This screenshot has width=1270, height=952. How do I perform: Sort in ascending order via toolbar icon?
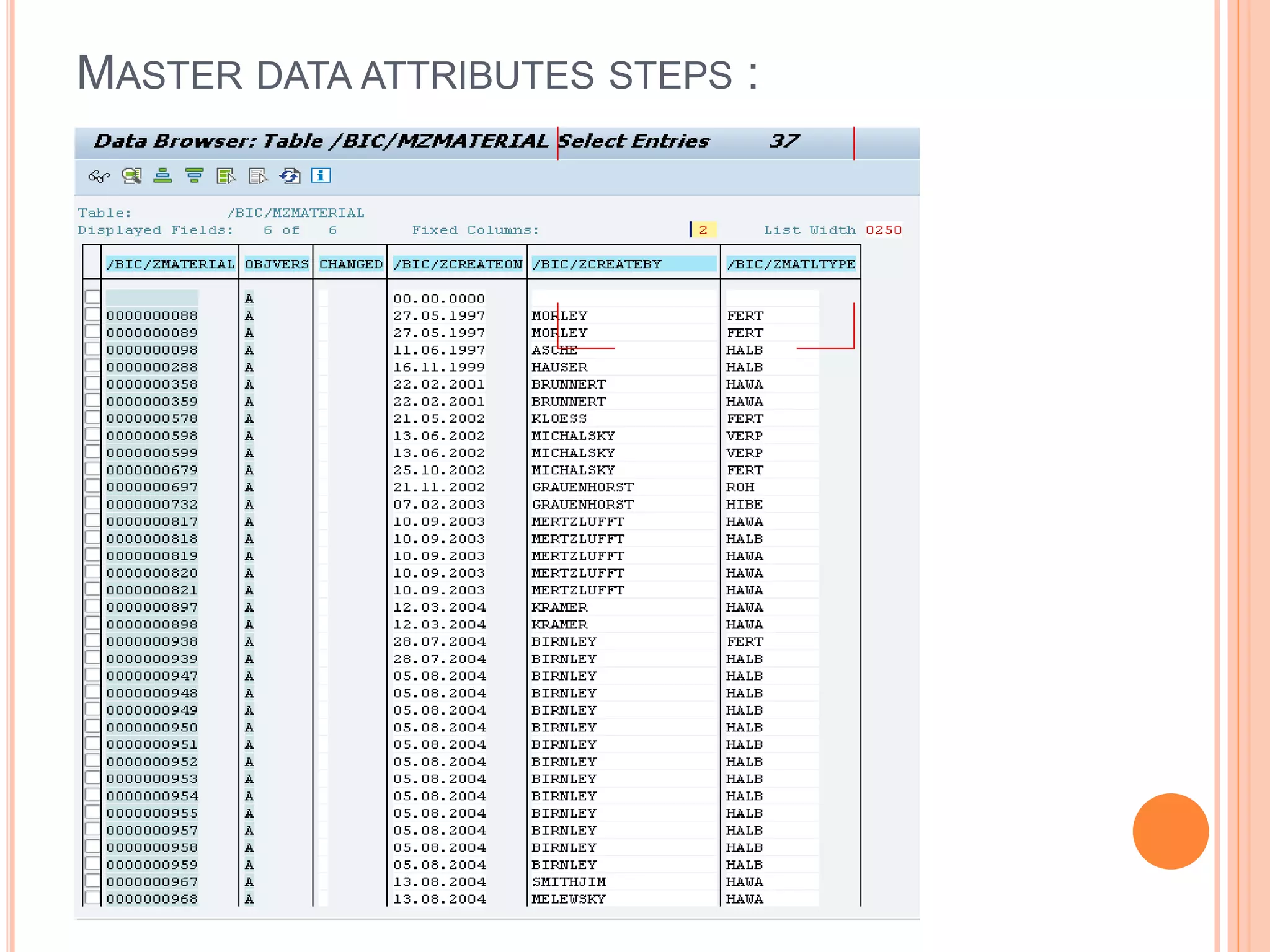[x=162, y=176]
